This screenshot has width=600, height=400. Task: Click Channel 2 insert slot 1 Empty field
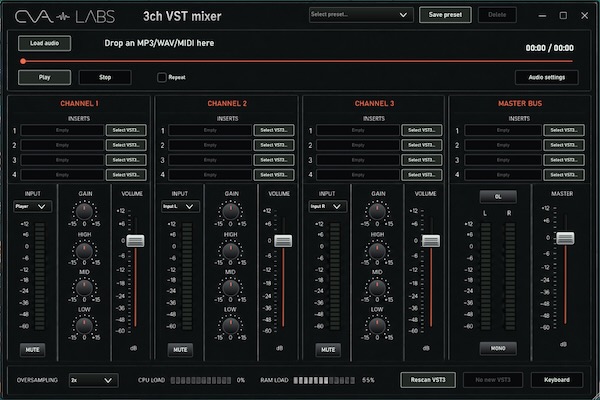click(210, 130)
